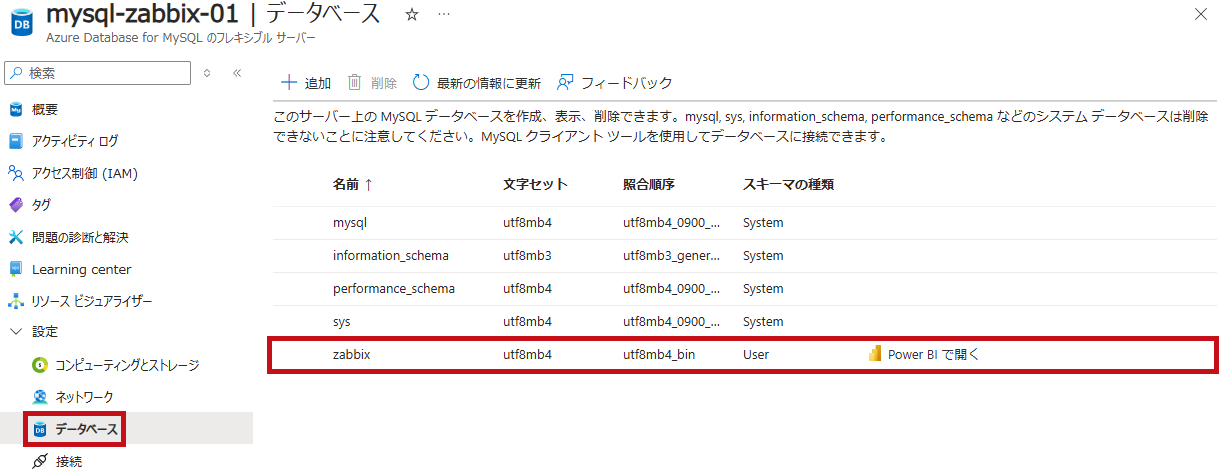The width and height of the screenshot is (1221, 474).
Task: Toggle the sidebar expand/collapse arrows icon
Action: (x=207, y=73)
